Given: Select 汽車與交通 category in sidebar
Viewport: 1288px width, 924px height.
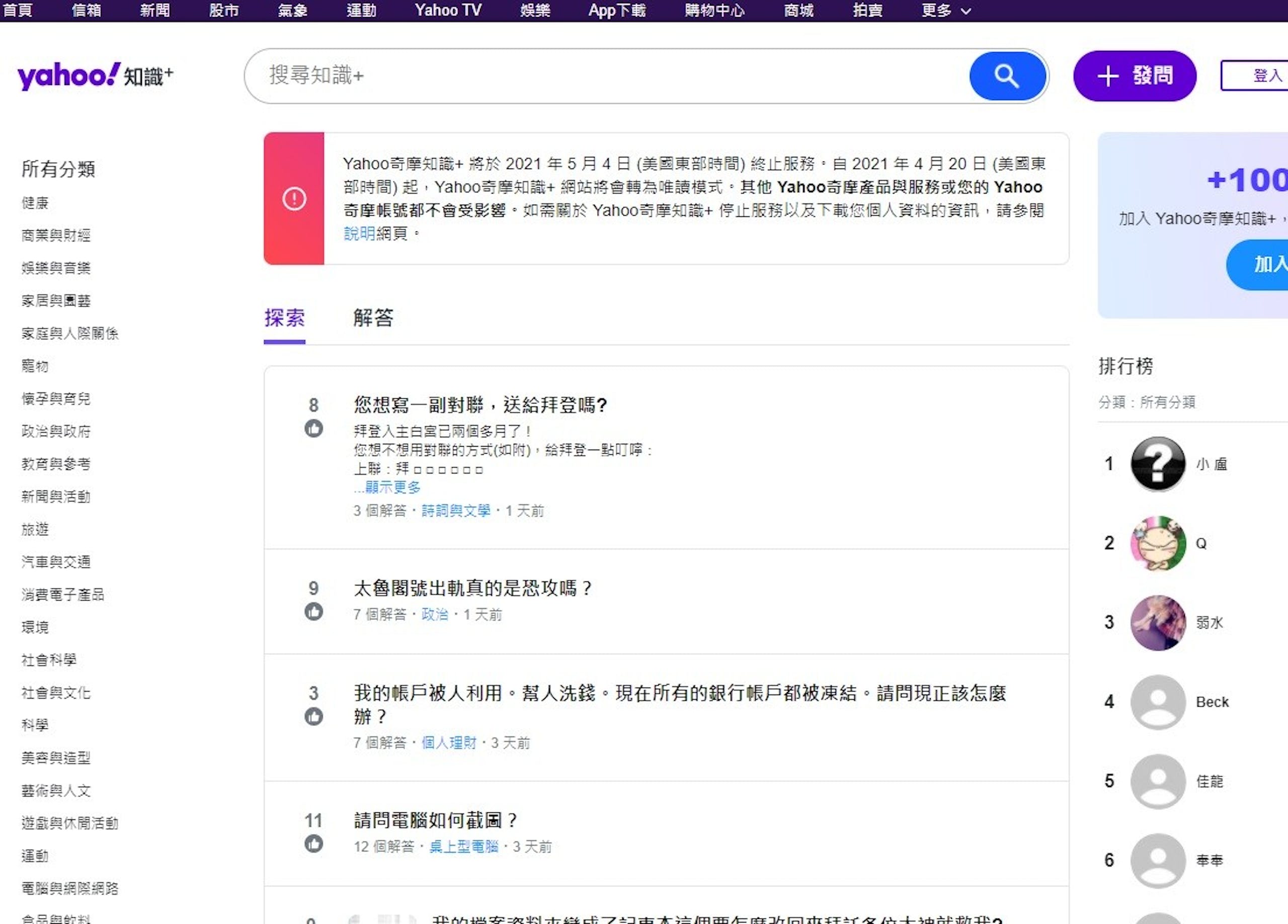Looking at the screenshot, I should pyautogui.click(x=56, y=562).
